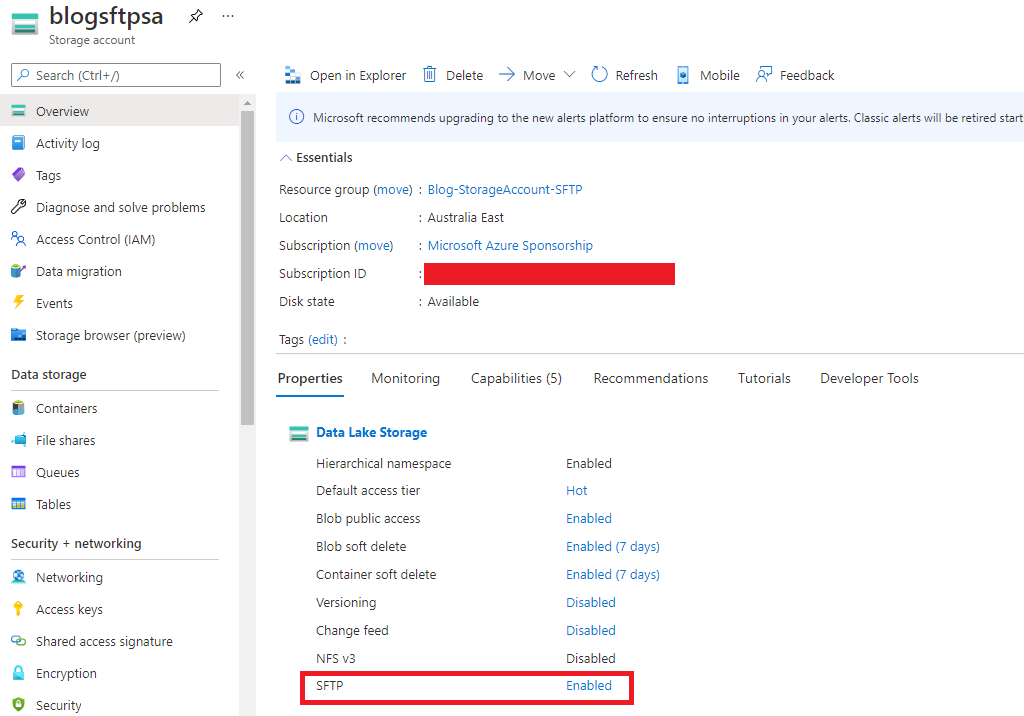Screen dimensions: 1024x716
Task: Click the Events lightning icon
Action: [18, 302]
